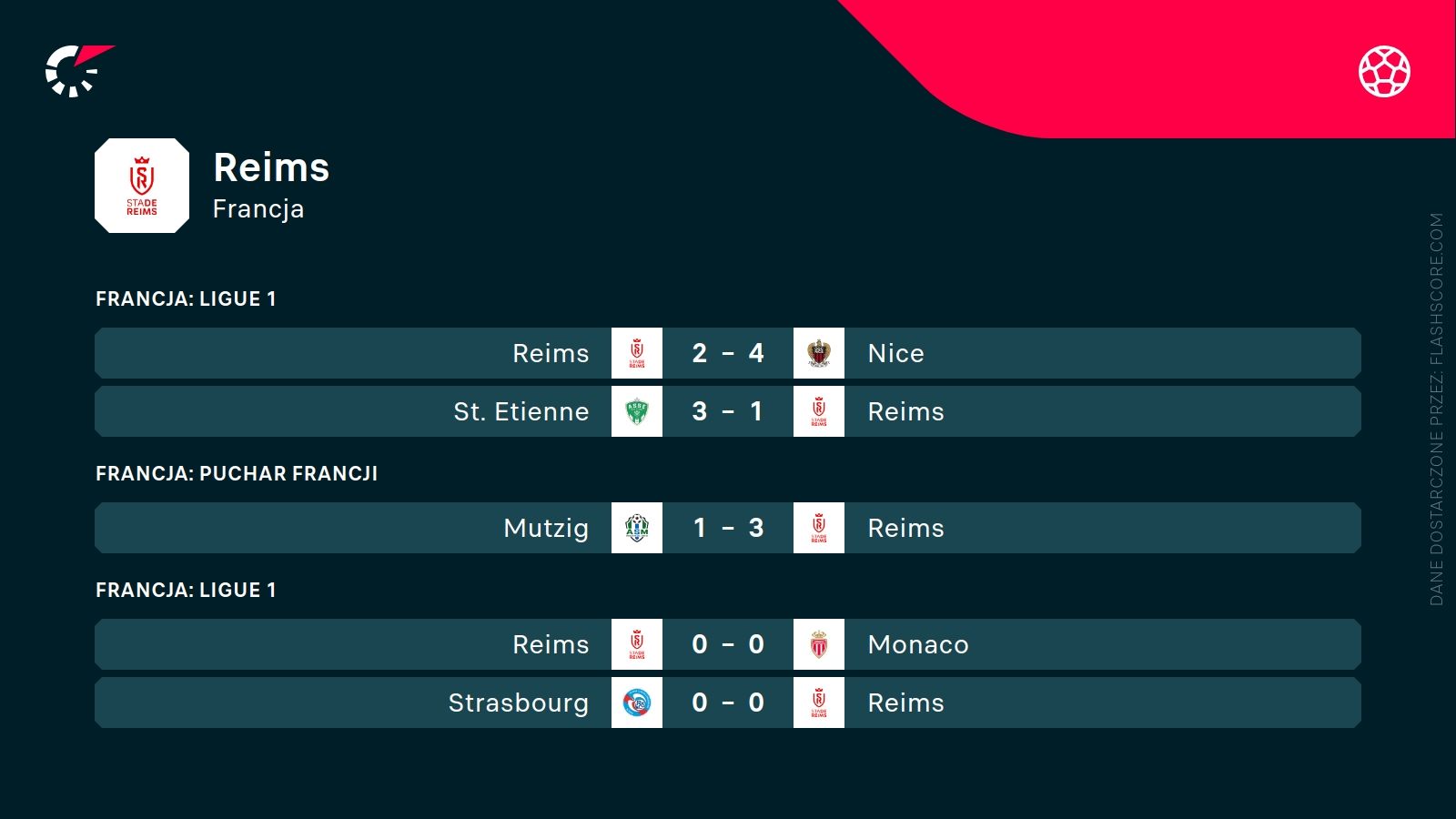Viewport: 1456px width, 819px height.
Task: Click the Strasbourg team name
Action: coord(519,703)
